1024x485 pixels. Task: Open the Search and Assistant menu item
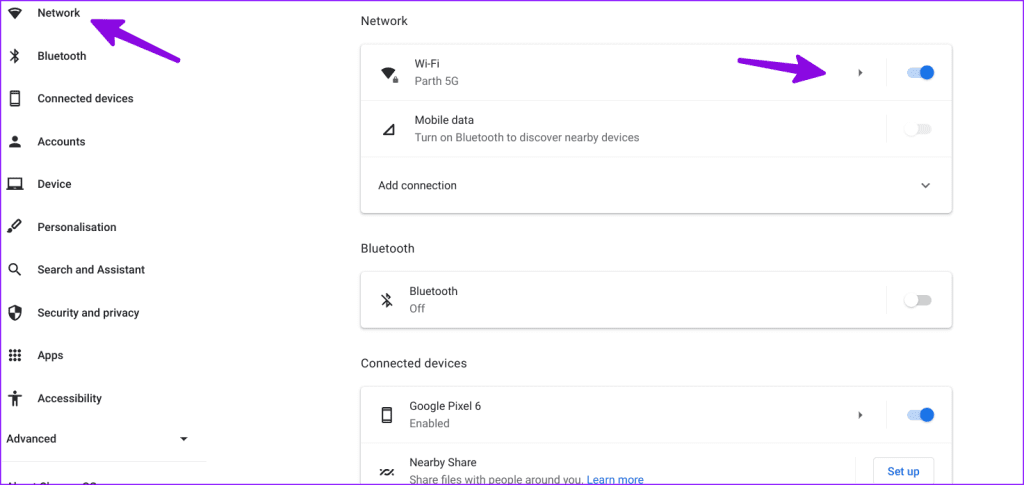91,270
